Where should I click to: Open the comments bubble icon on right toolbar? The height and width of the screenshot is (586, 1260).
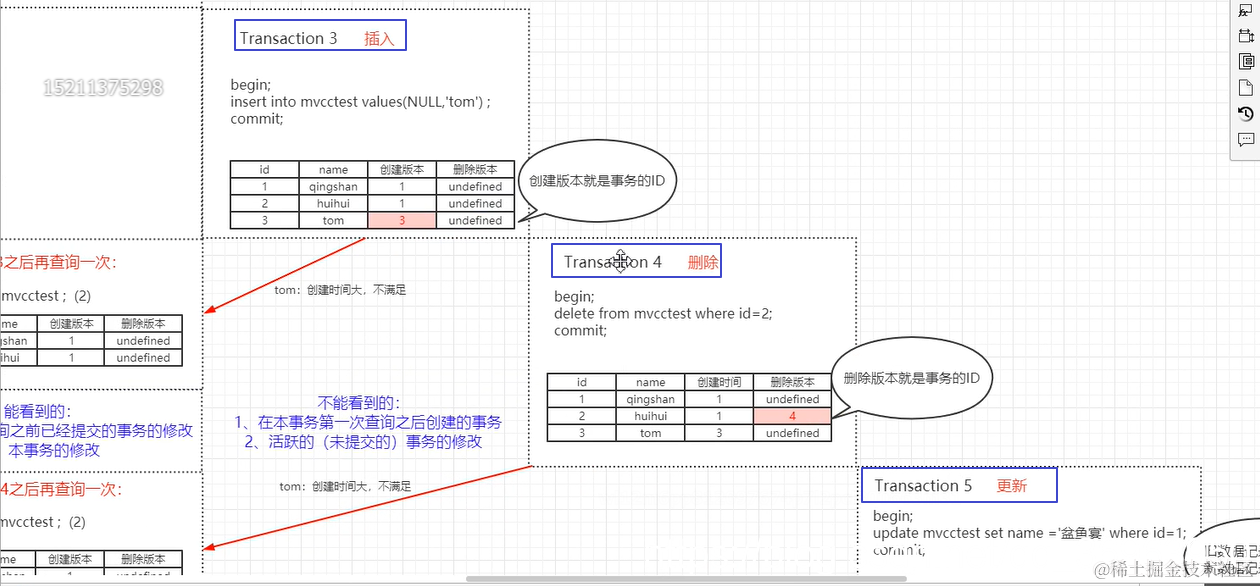click(x=1246, y=139)
